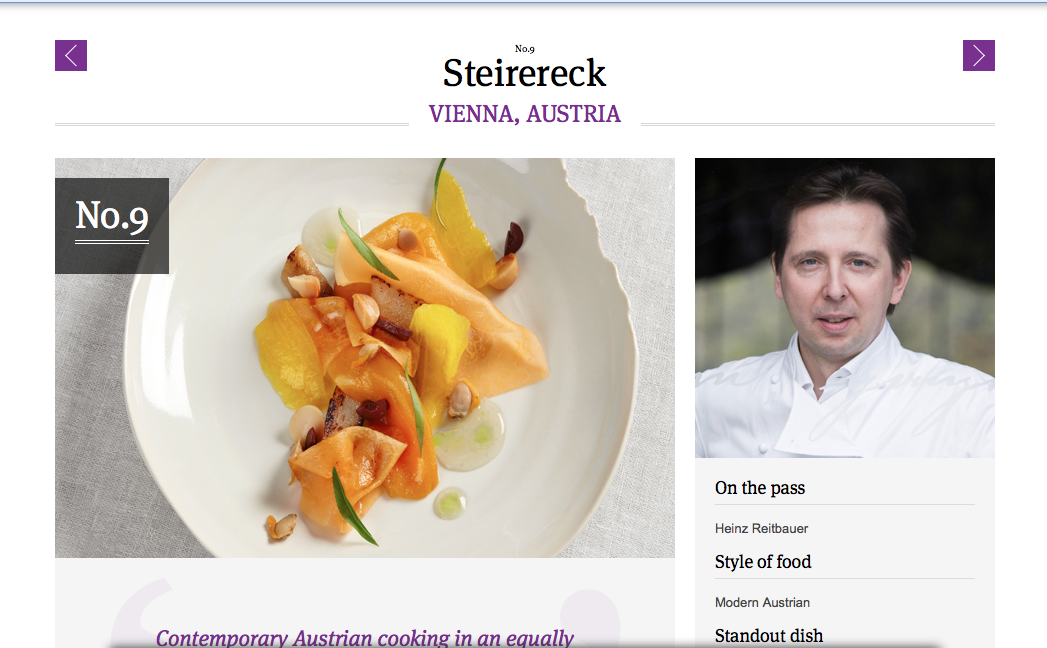Open the chef portrait photo
1047x648 pixels.
point(845,308)
